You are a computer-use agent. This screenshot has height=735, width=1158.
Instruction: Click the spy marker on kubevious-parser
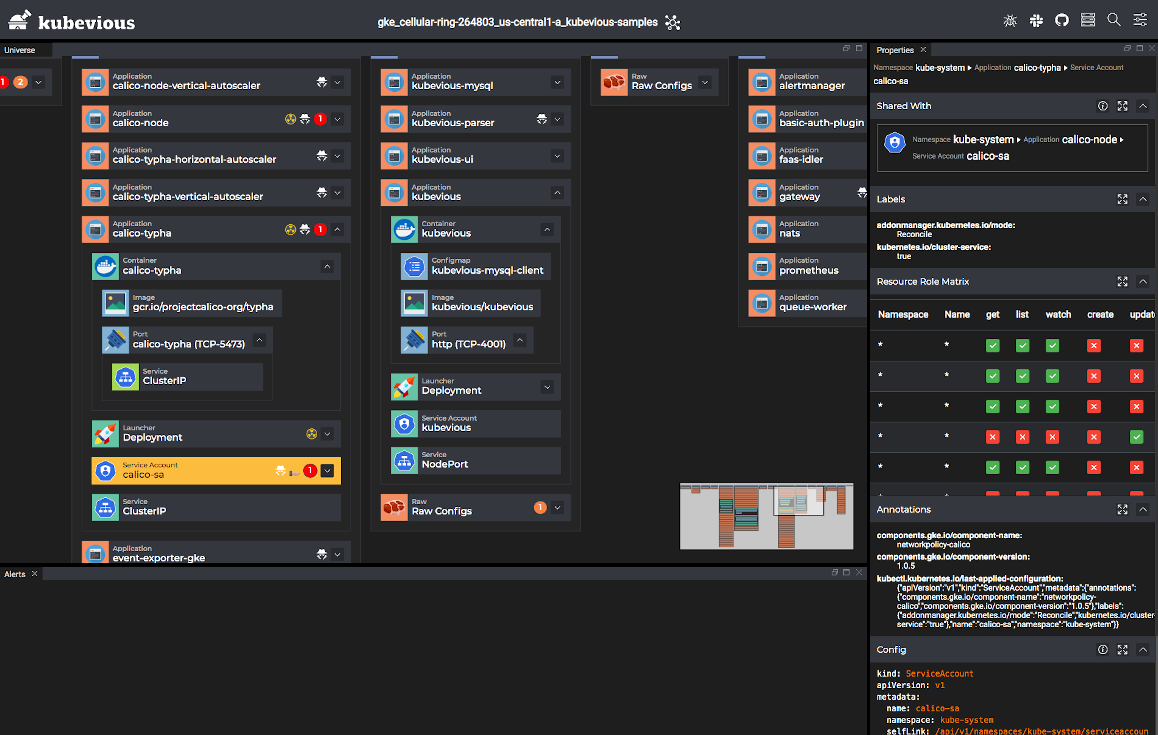click(x=541, y=119)
